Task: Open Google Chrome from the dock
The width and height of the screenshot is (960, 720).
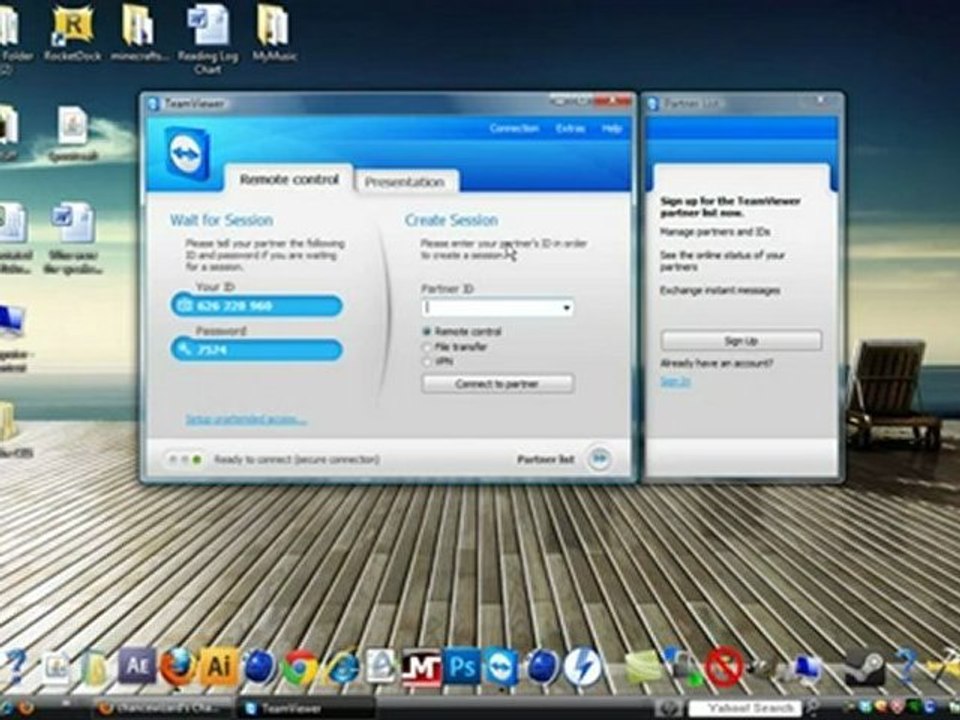Action: tap(298, 667)
